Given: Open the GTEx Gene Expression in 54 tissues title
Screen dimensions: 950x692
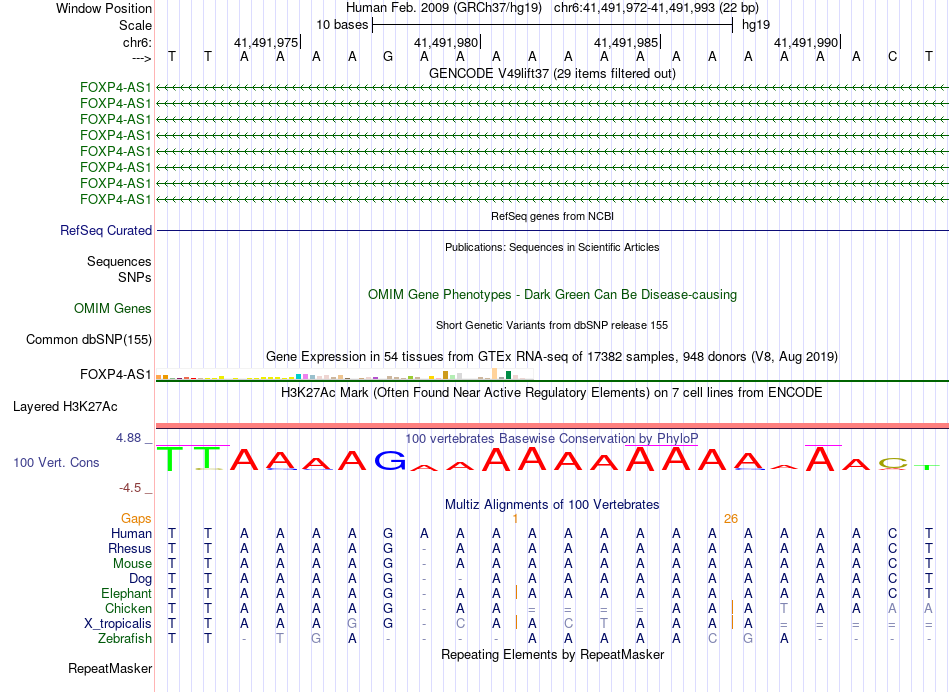Looking at the screenshot, I should click(552, 356).
